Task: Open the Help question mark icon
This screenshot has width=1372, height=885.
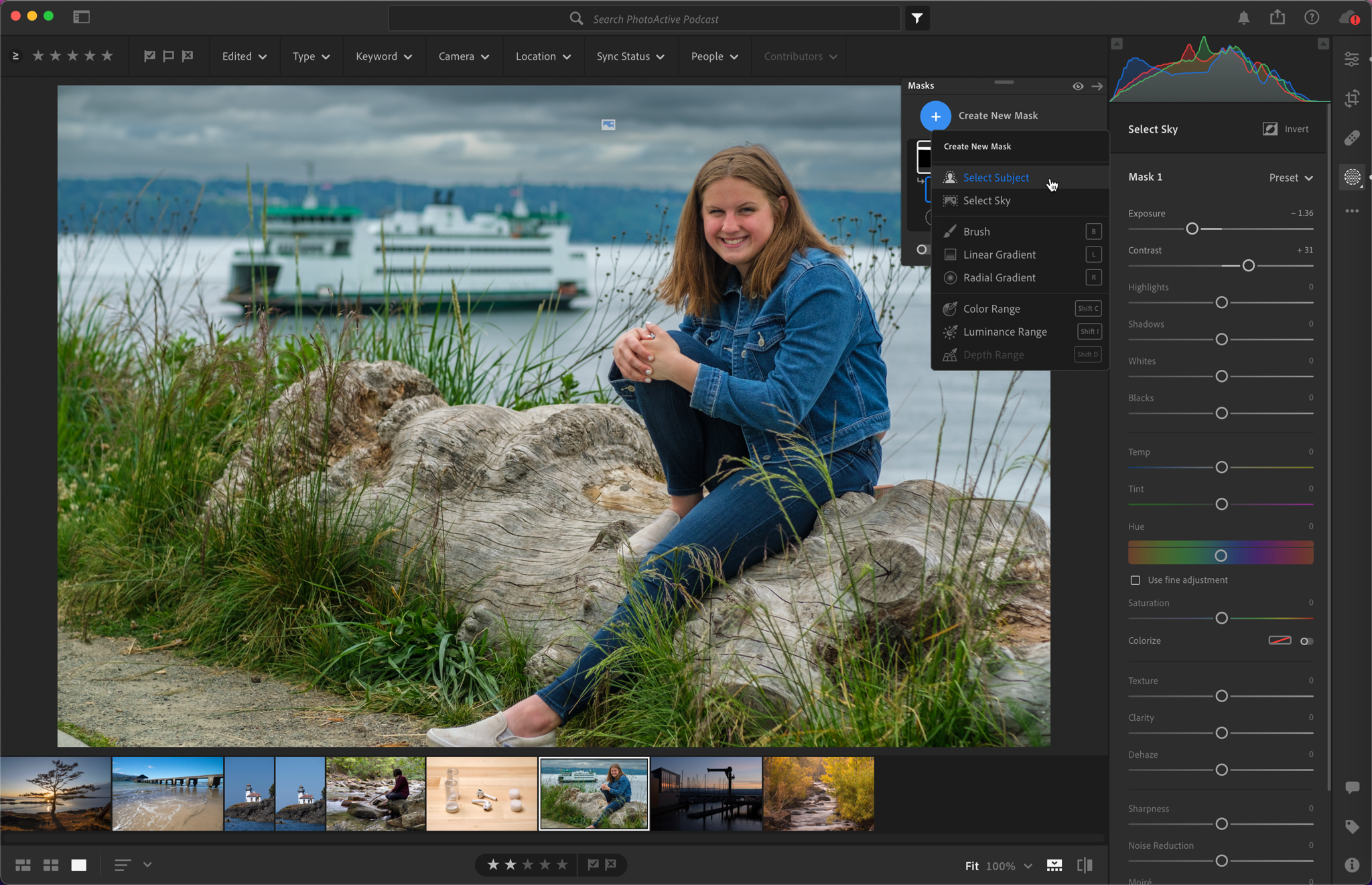Action: 1312,18
